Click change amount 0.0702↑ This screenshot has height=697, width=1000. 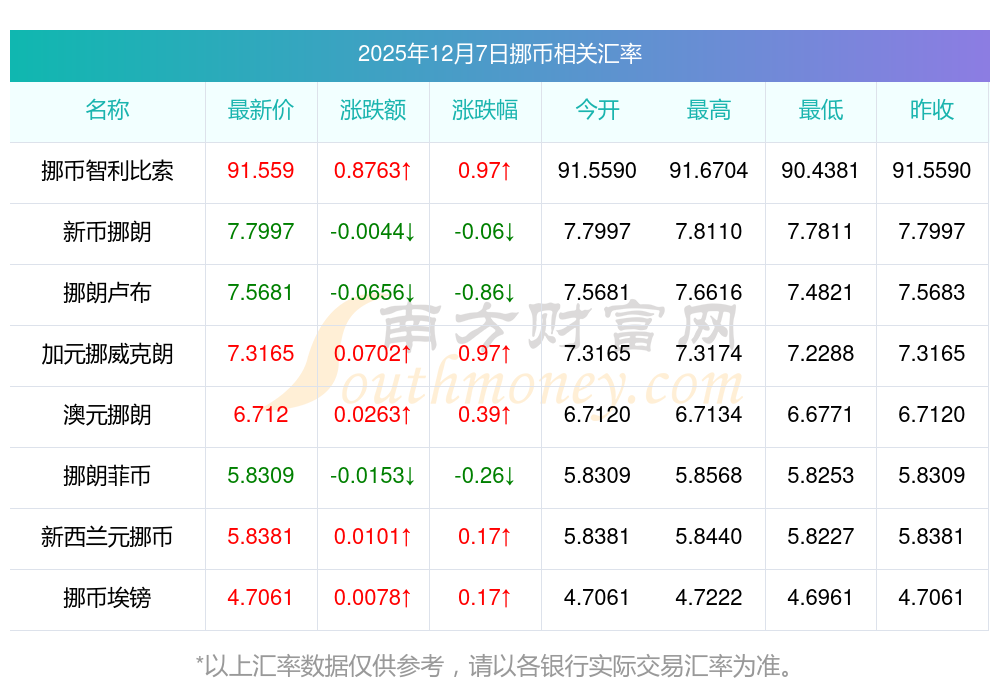[x=373, y=353]
